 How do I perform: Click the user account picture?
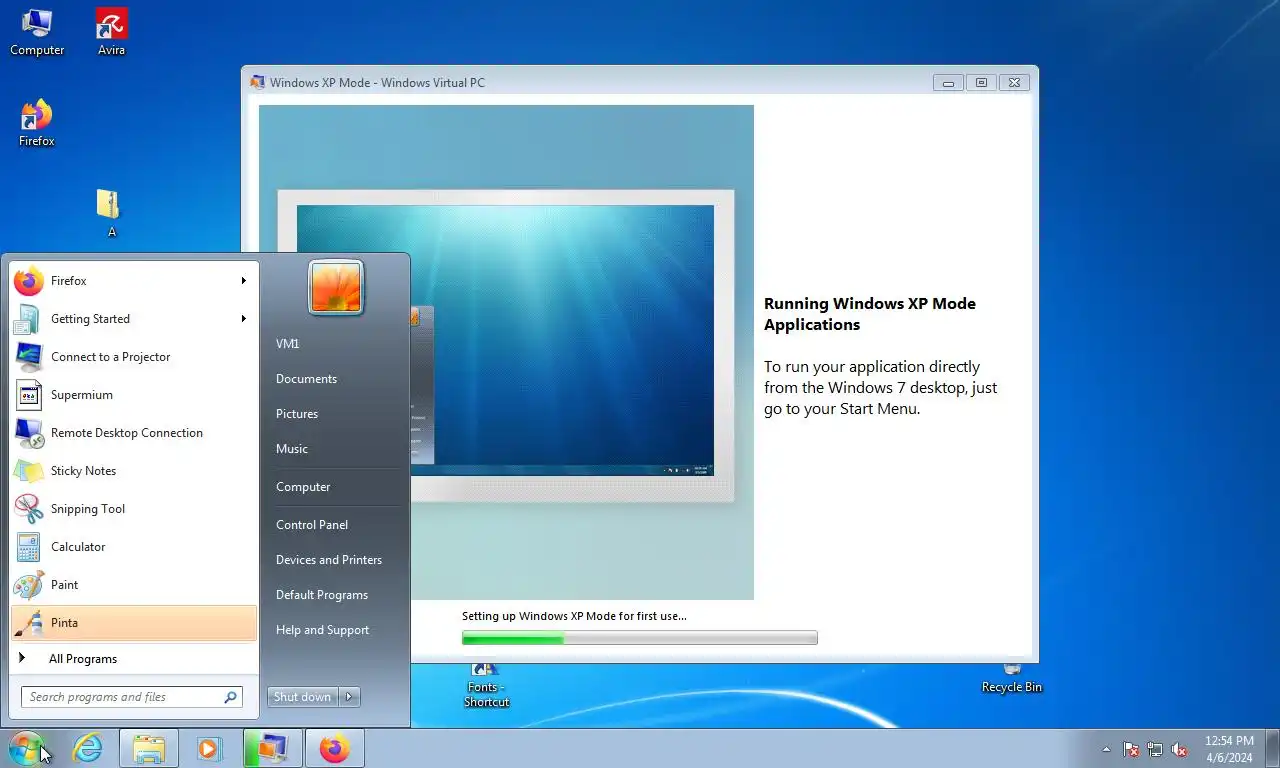(x=336, y=288)
